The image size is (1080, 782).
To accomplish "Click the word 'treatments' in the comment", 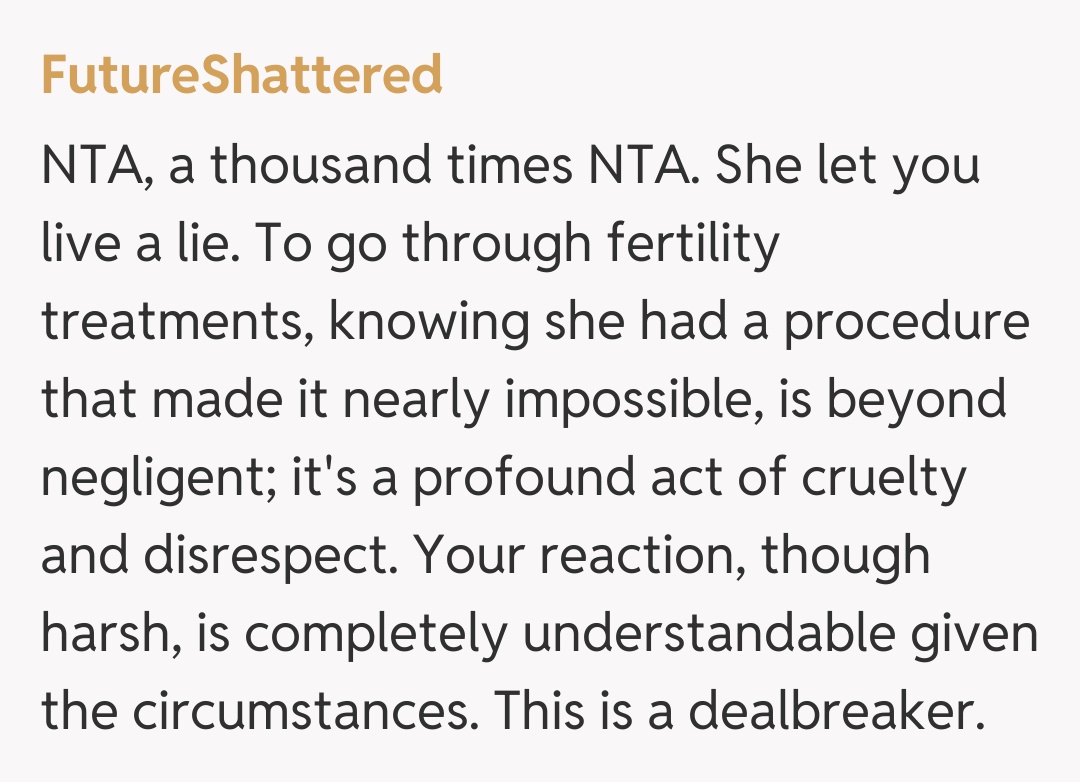I will pos(173,320).
